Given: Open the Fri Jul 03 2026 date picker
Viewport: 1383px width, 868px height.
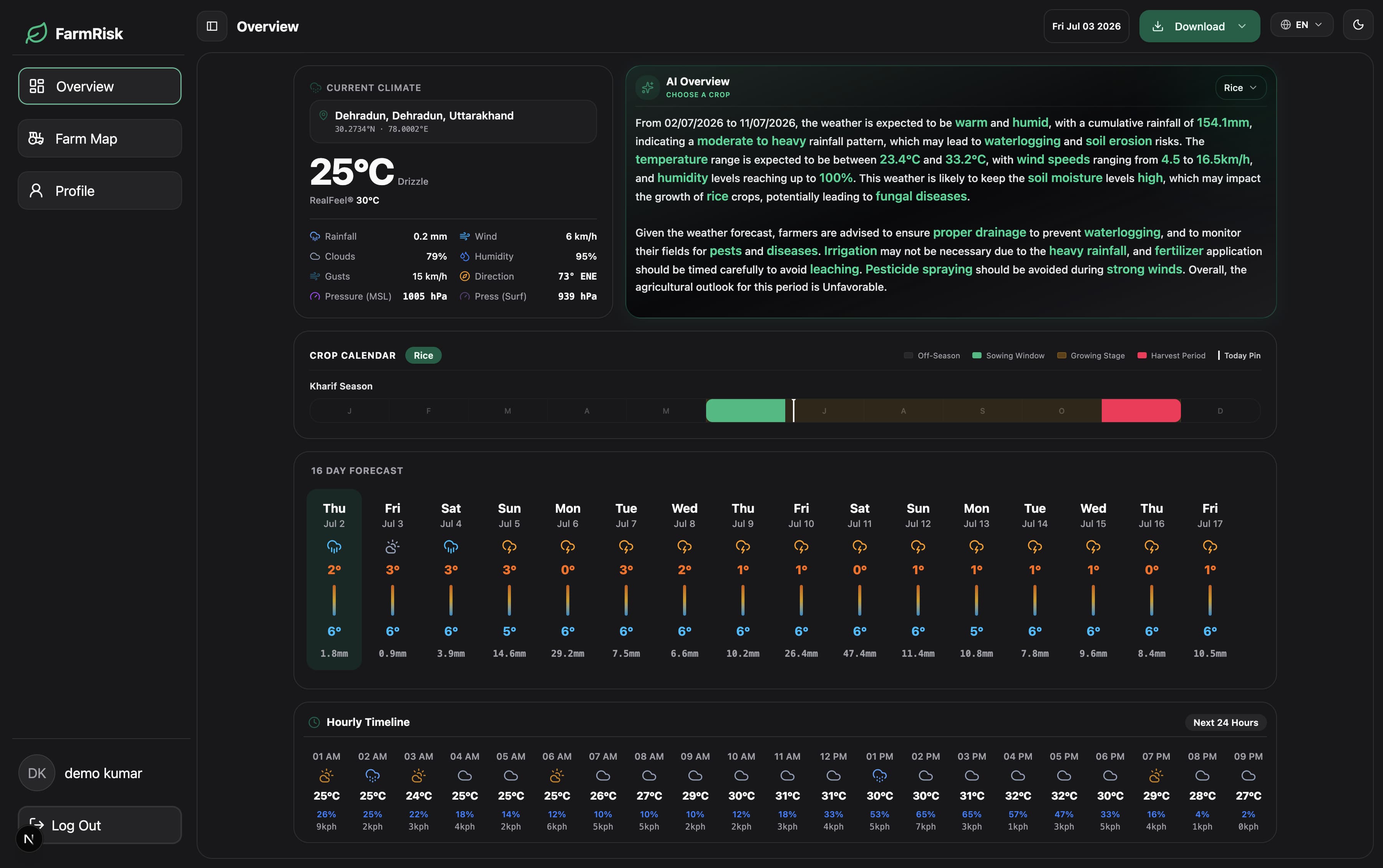Looking at the screenshot, I should [1086, 27].
